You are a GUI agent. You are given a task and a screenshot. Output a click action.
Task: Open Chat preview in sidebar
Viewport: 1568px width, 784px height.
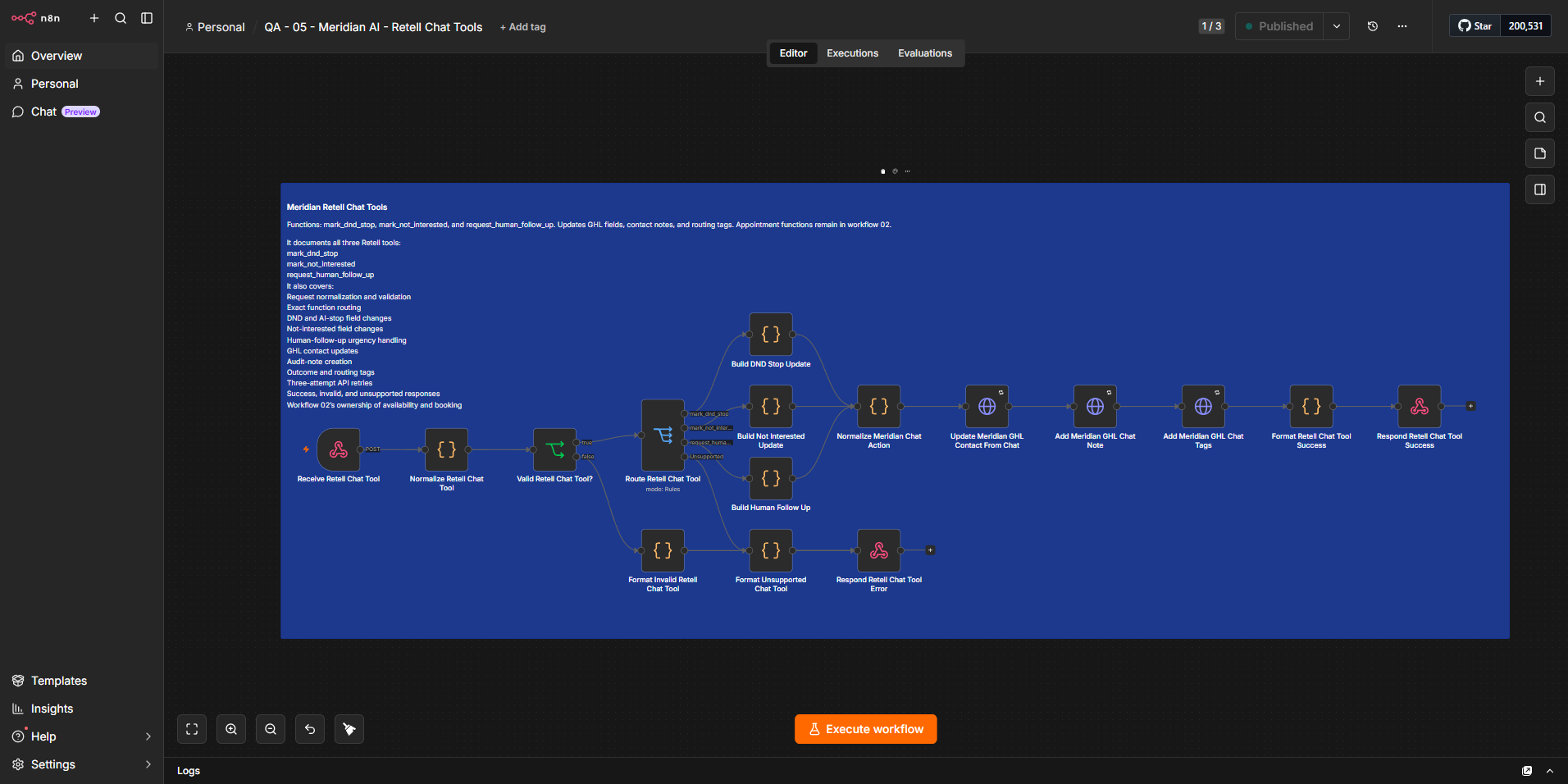82,112
